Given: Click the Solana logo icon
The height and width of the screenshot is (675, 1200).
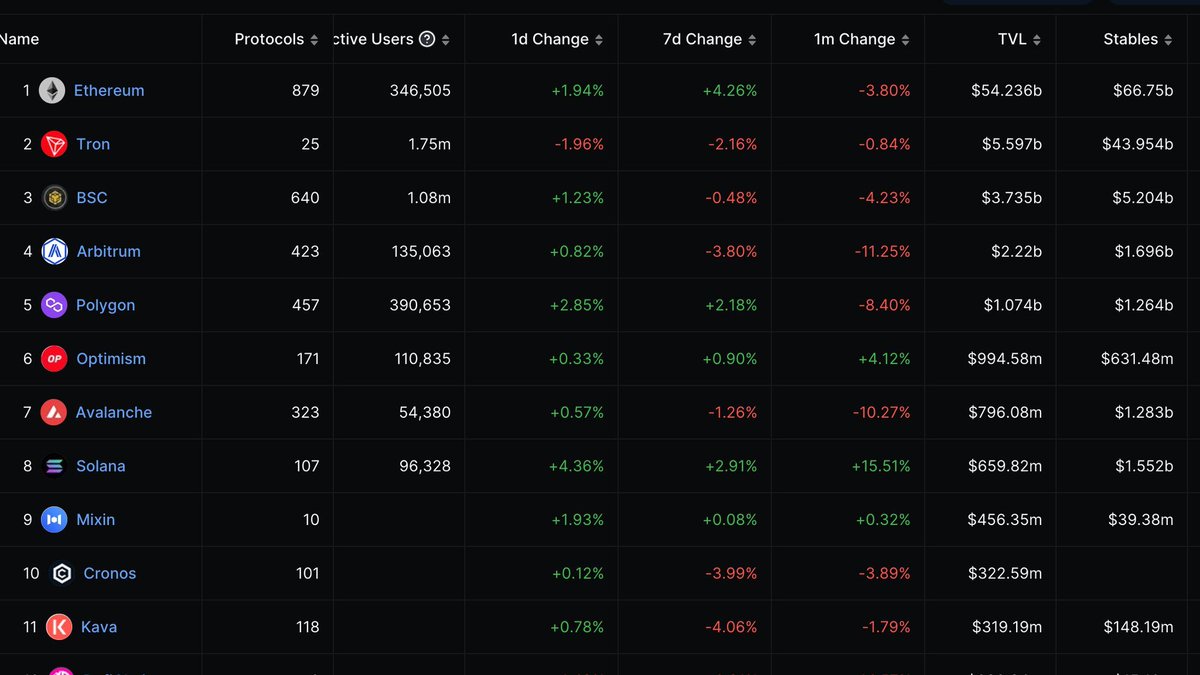Looking at the screenshot, I should point(53,465).
